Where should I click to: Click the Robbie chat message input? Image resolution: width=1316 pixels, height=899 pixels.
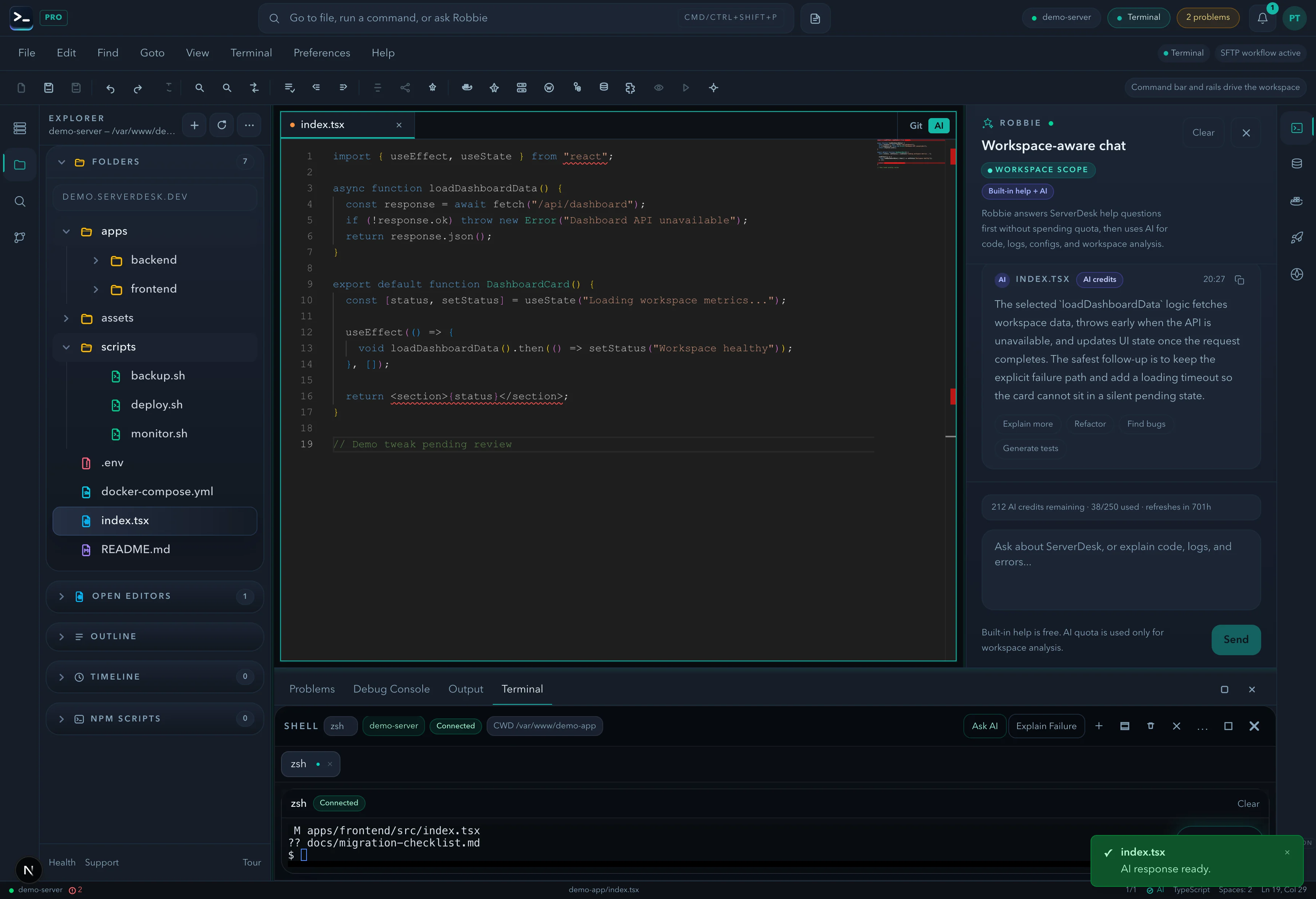[1121, 570]
